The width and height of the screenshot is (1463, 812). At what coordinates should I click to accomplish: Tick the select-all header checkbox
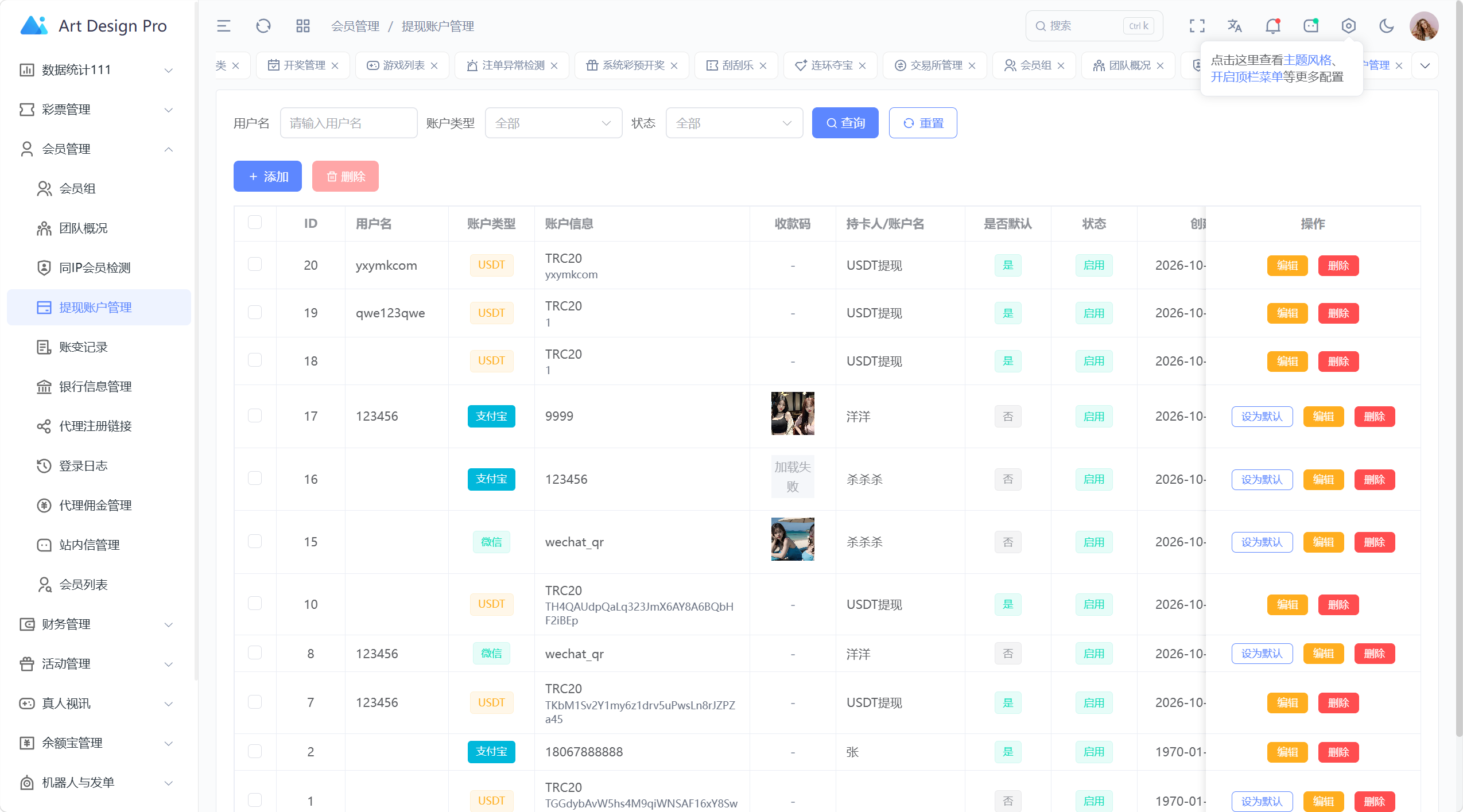[255, 223]
